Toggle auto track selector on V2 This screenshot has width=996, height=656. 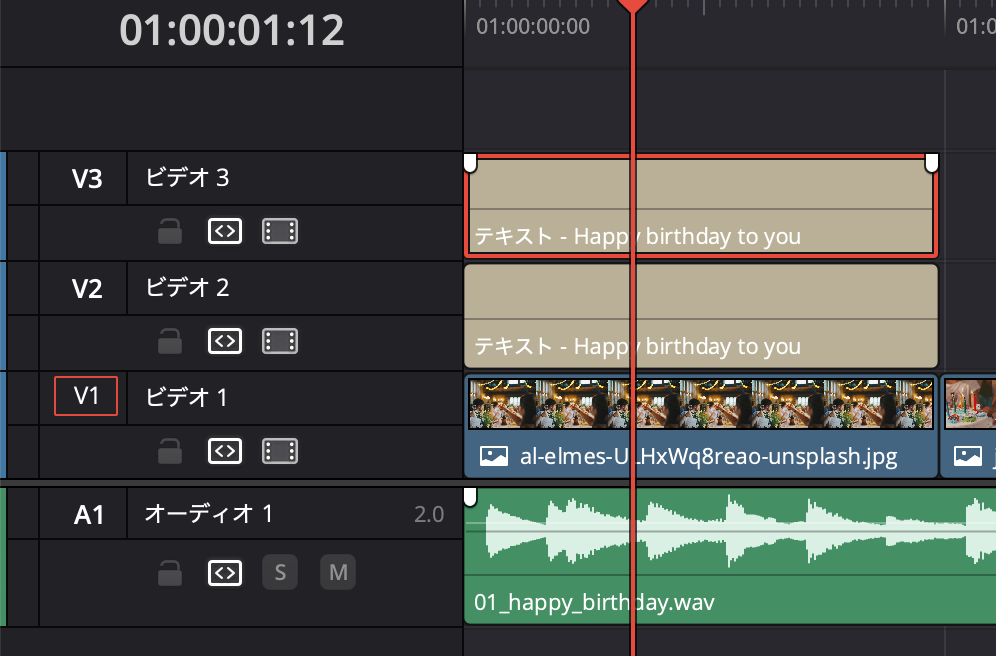pos(225,342)
